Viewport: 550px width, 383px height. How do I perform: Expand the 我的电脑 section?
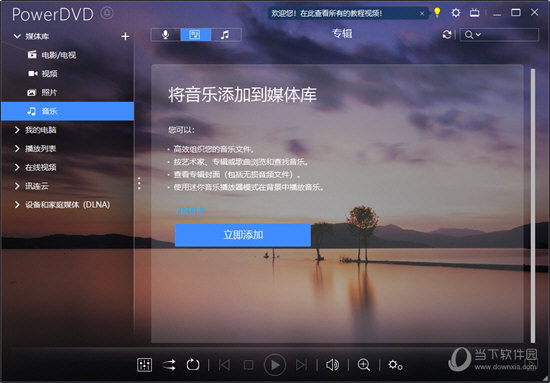click(x=17, y=130)
